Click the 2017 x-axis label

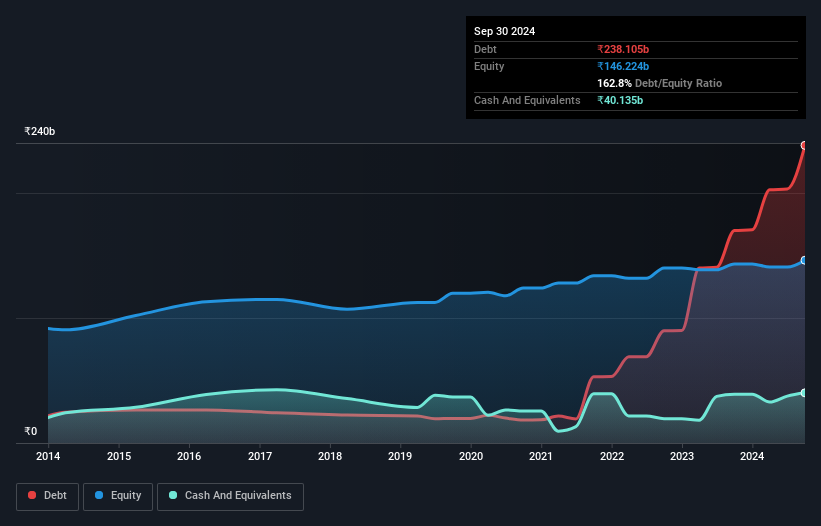coord(260,456)
